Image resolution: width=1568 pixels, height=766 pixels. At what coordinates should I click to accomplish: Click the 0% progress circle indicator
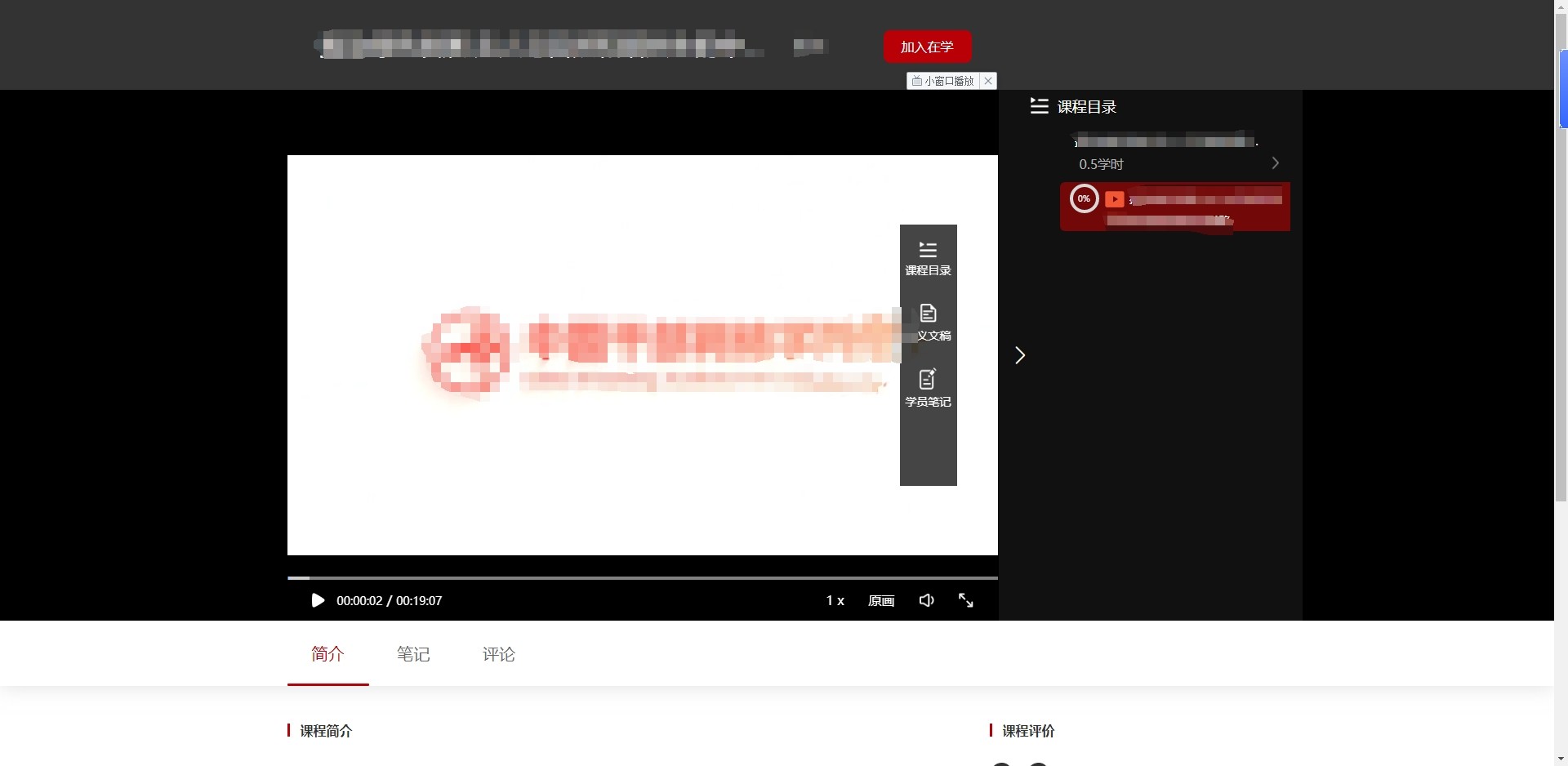tap(1084, 198)
